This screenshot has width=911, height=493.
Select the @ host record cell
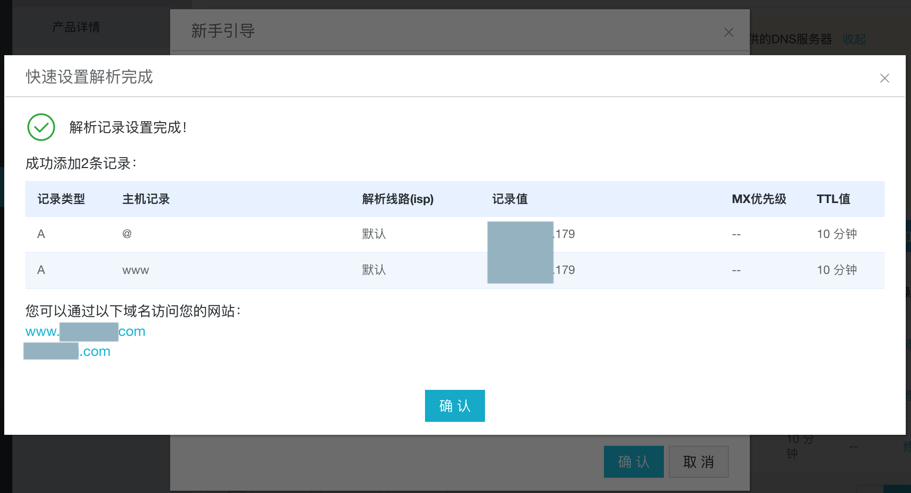[x=127, y=234]
